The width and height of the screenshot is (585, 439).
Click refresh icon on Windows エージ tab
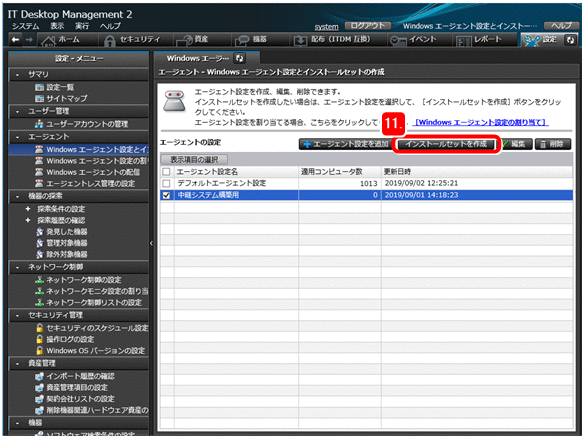240,58
